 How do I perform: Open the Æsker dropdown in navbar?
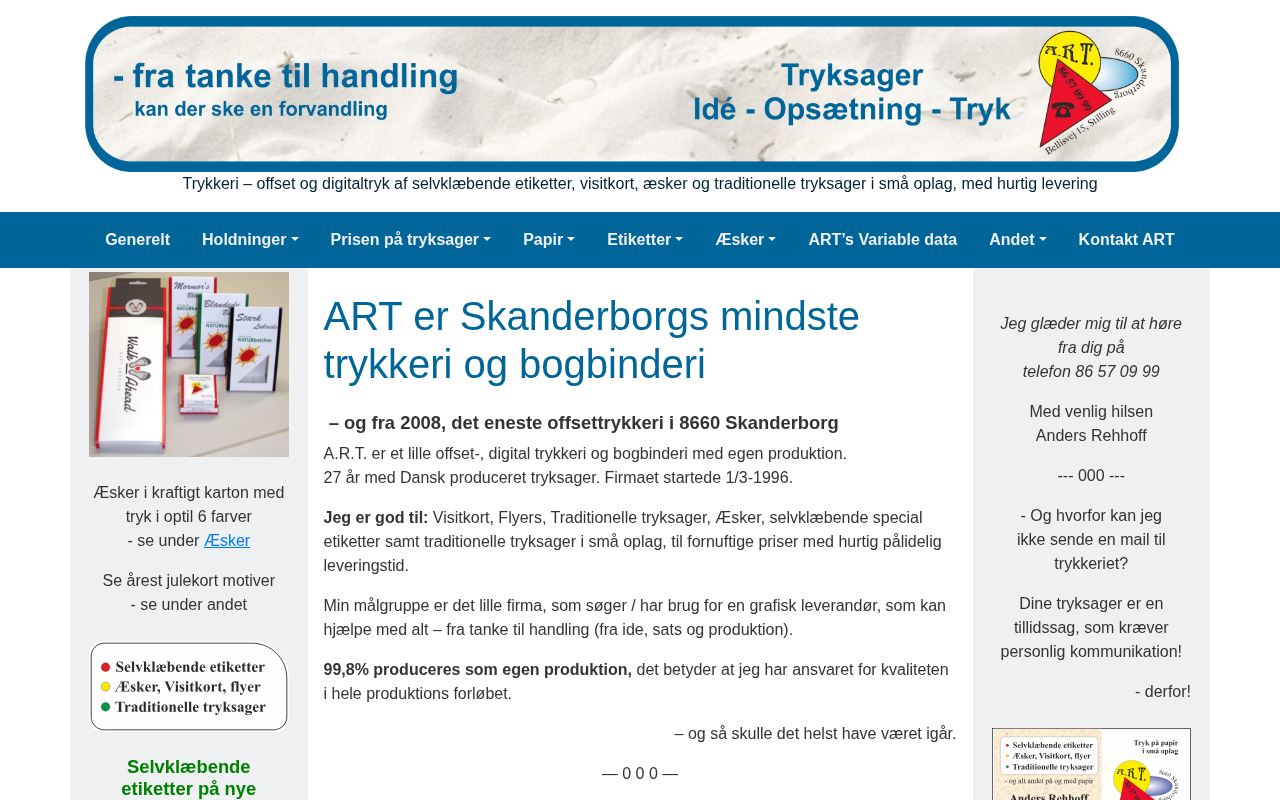click(x=746, y=240)
